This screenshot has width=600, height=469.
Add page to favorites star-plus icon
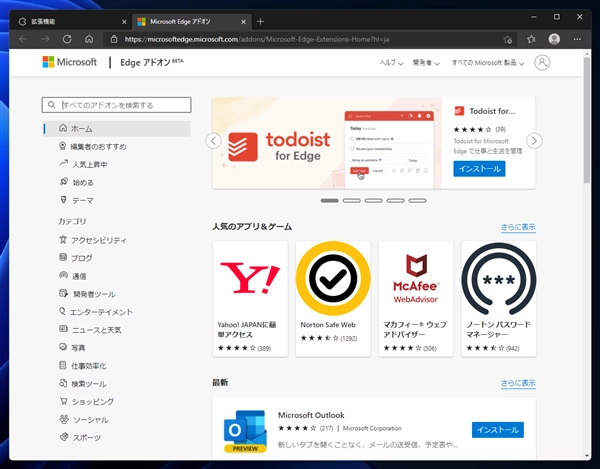point(508,39)
